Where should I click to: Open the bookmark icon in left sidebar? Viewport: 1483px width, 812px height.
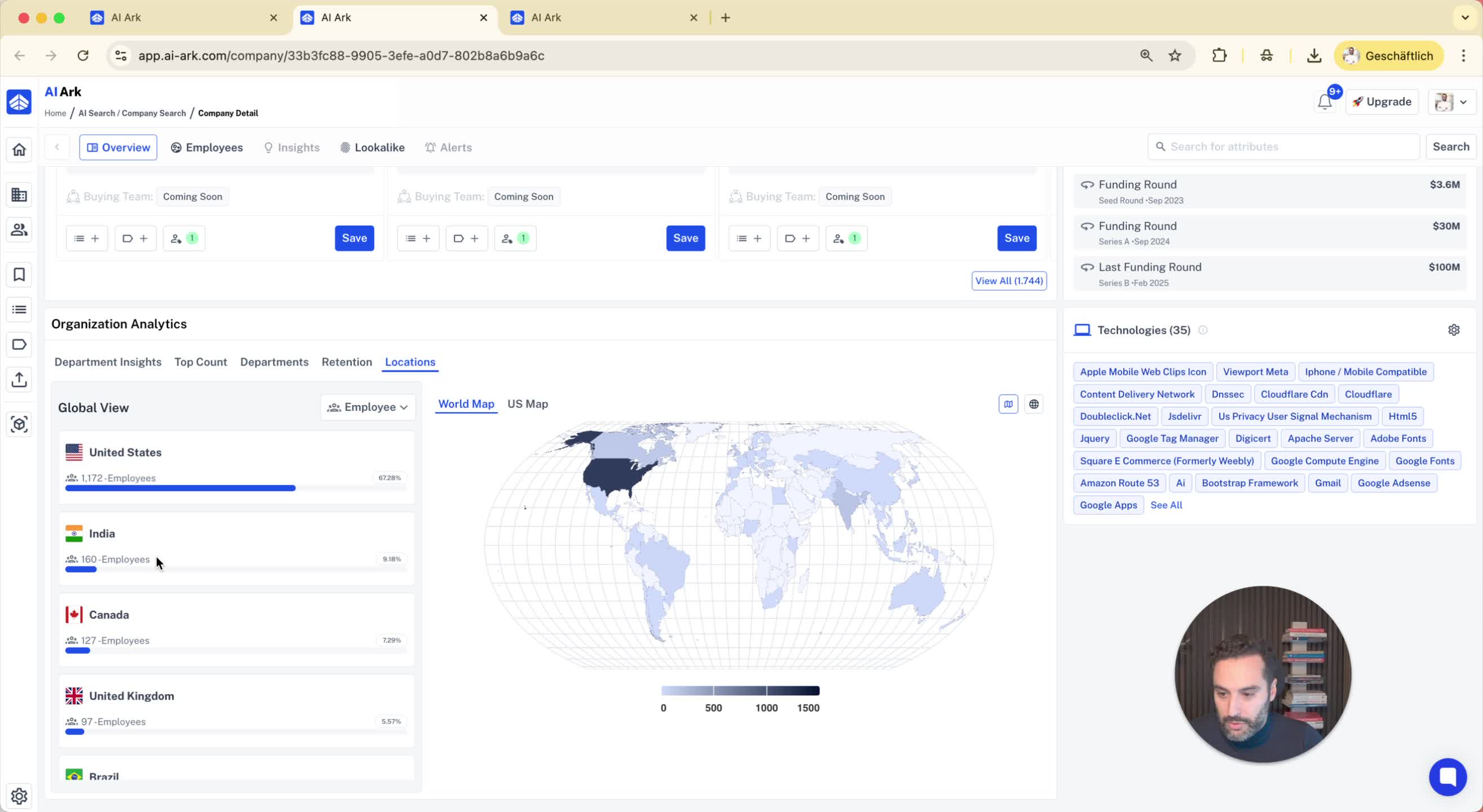pyautogui.click(x=19, y=275)
